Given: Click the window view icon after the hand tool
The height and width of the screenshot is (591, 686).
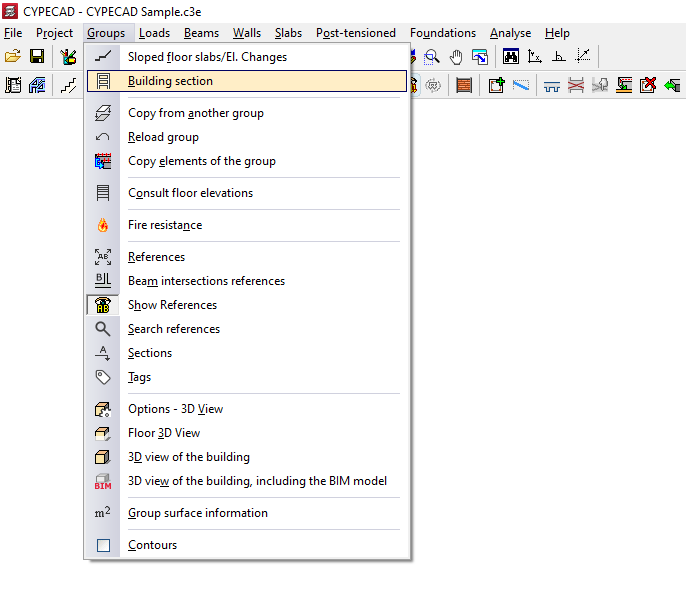Looking at the screenshot, I should click(480, 57).
